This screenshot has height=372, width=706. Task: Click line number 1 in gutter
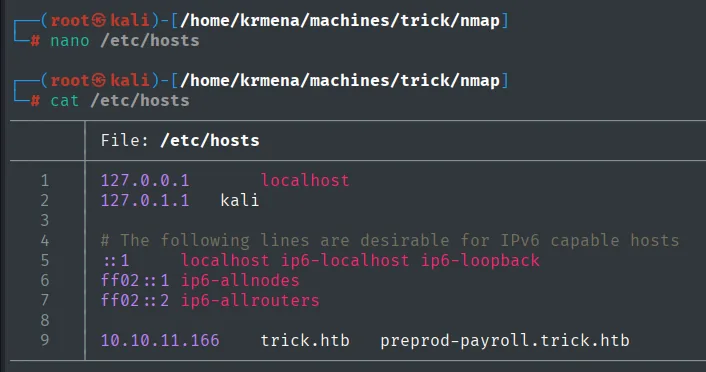tap(45, 181)
